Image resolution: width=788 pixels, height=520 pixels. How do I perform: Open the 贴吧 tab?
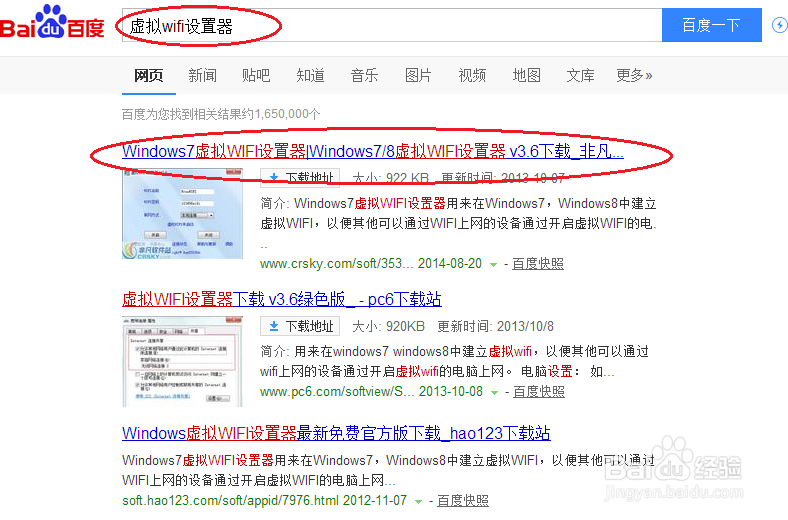pyautogui.click(x=256, y=75)
